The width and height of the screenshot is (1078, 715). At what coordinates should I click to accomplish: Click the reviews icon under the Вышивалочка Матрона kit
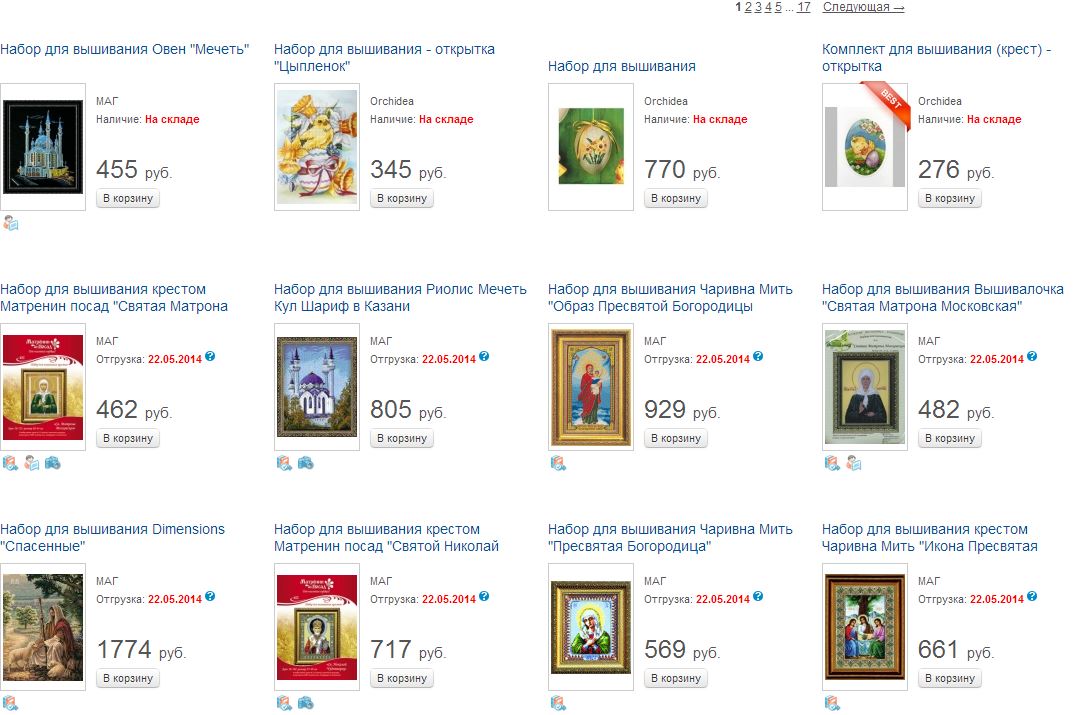pos(854,463)
